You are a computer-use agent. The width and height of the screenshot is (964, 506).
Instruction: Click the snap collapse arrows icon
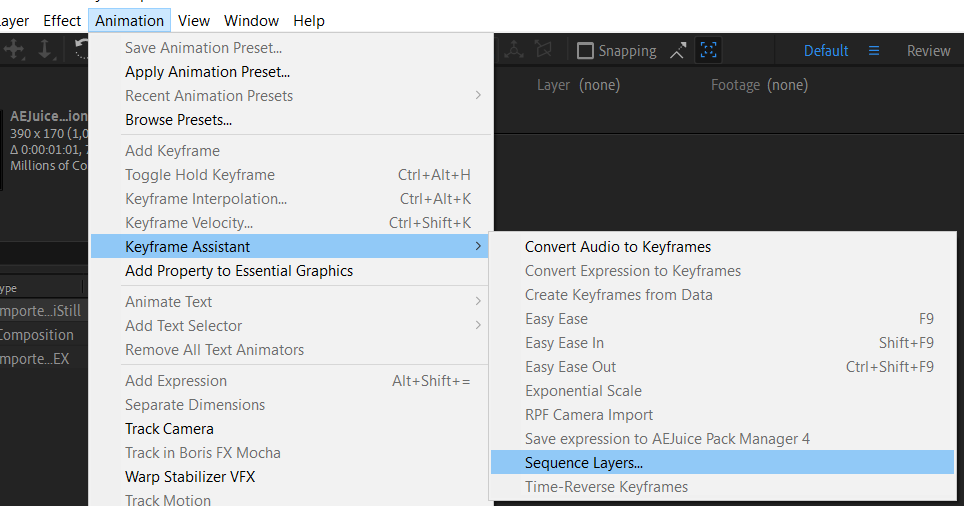click(x=679, y=51)
